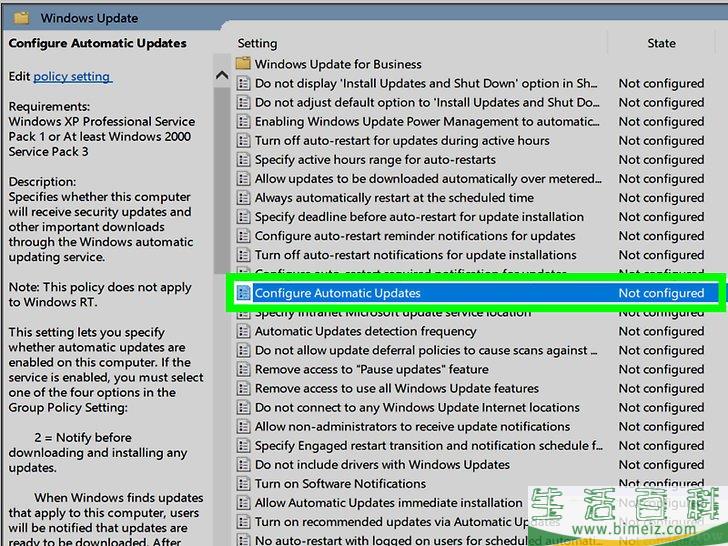Viewport: 728px width, 546px height.
Task: Click icon of 'Configure auto-restart reminder notifications'
Action: (243, 236)
